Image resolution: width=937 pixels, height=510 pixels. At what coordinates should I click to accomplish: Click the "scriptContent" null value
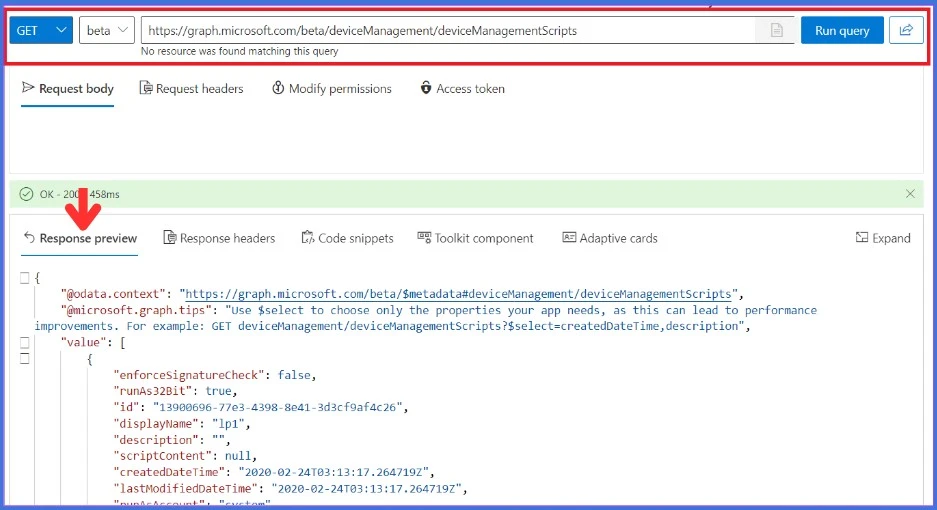(x=238, y=456)
